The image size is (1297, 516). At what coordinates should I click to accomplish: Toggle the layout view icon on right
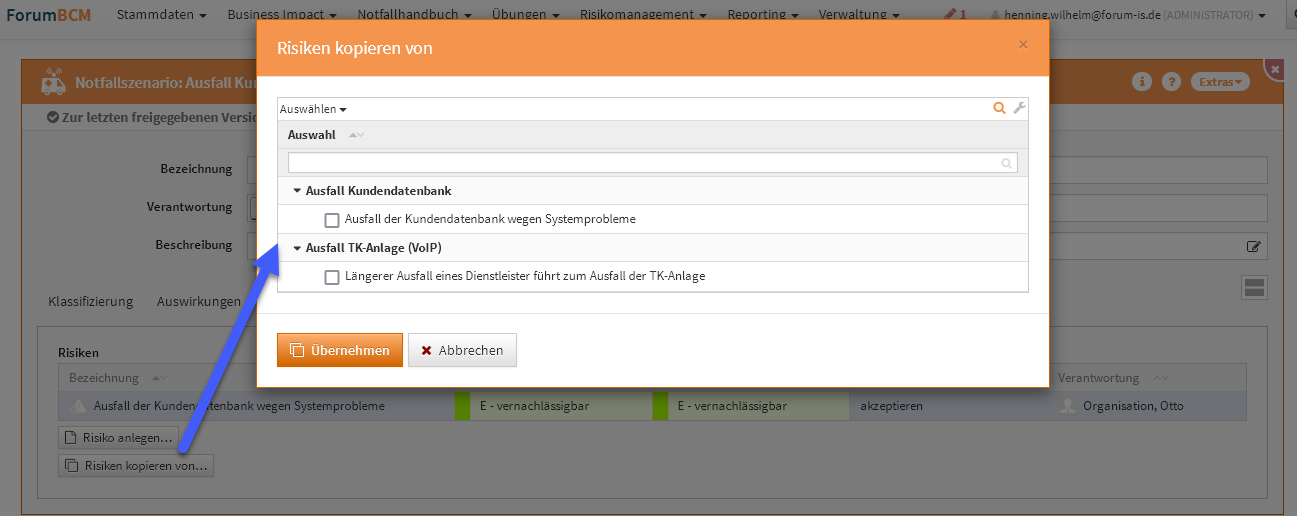[1254, 288]
